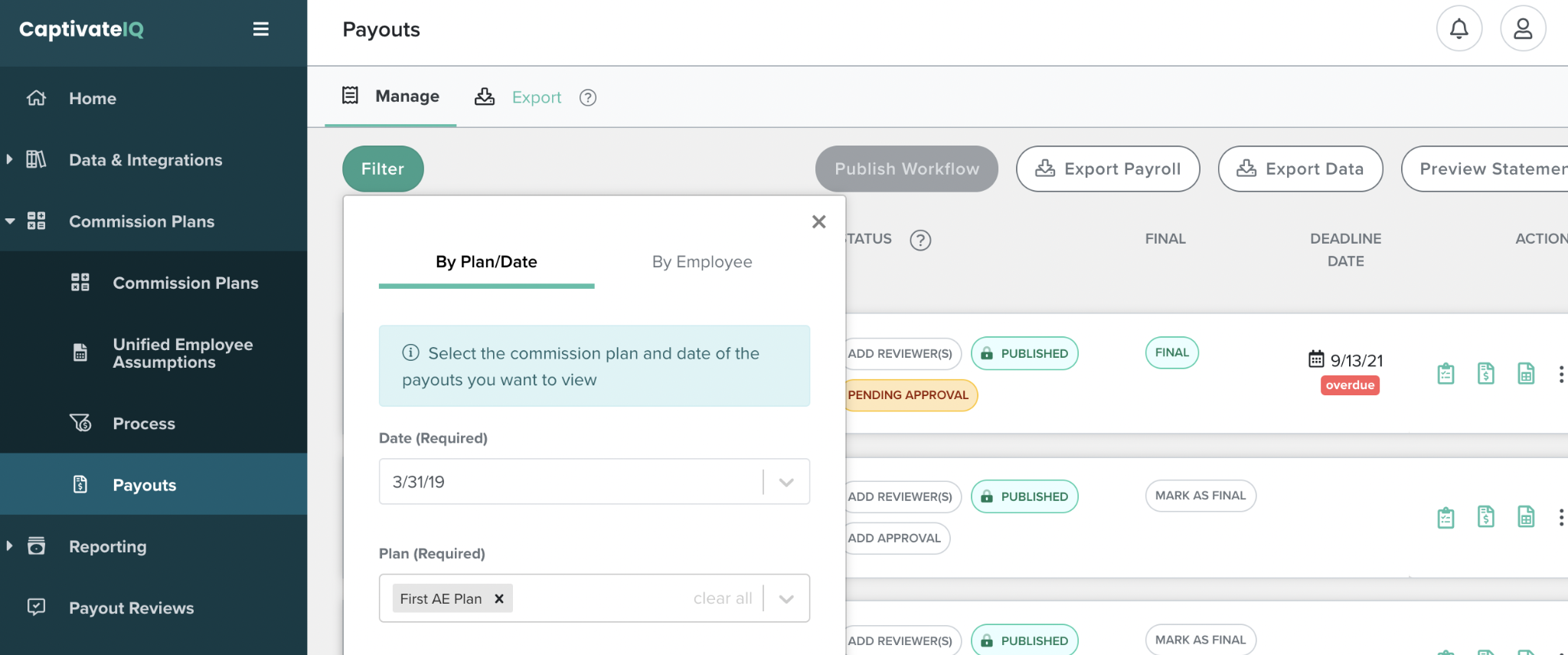Click Published badge in first row

click(x=1024, y=353)
